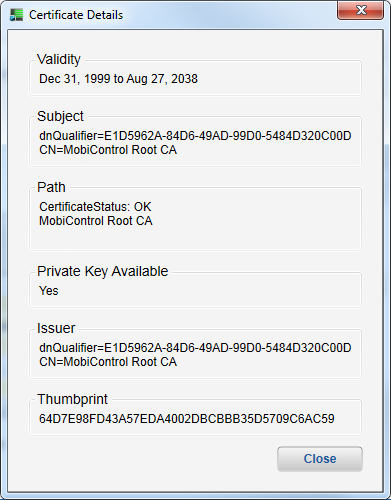Click Issuer CN=MobiControl Root CA line
391x500 pixels.
pos(108,362)
